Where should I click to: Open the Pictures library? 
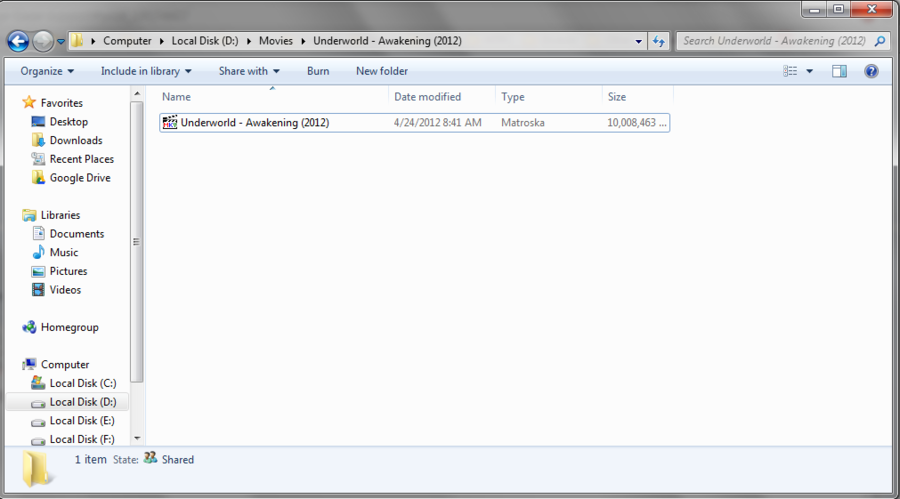pyautogui.click(x=68, y=271)
